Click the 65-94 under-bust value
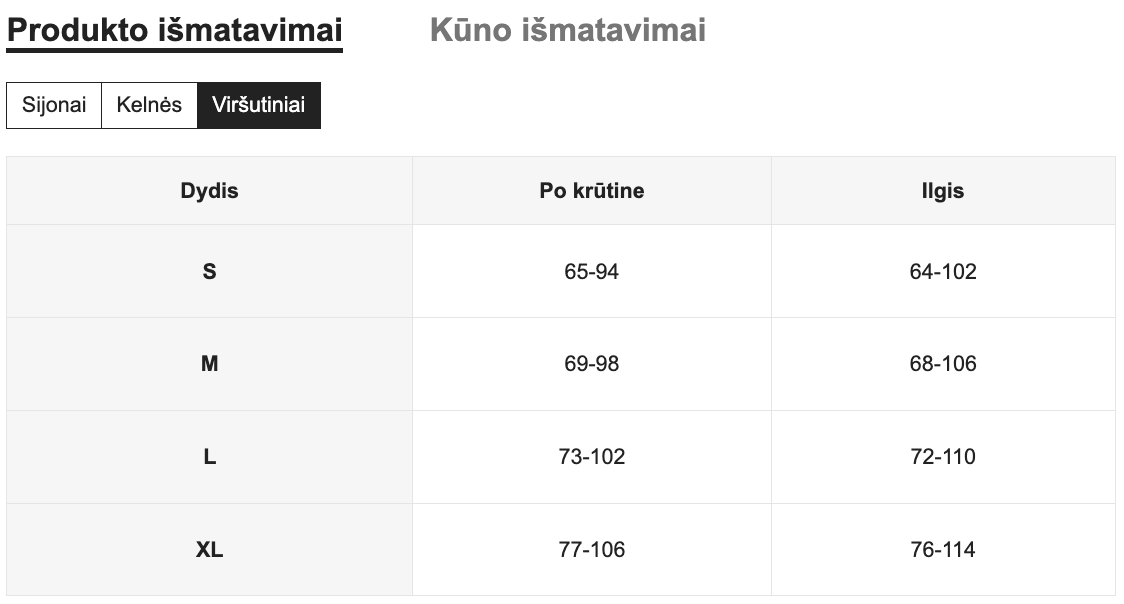The height and width of the screenshot is (604, 1124). pyautogui.click(x=591, y=271)
